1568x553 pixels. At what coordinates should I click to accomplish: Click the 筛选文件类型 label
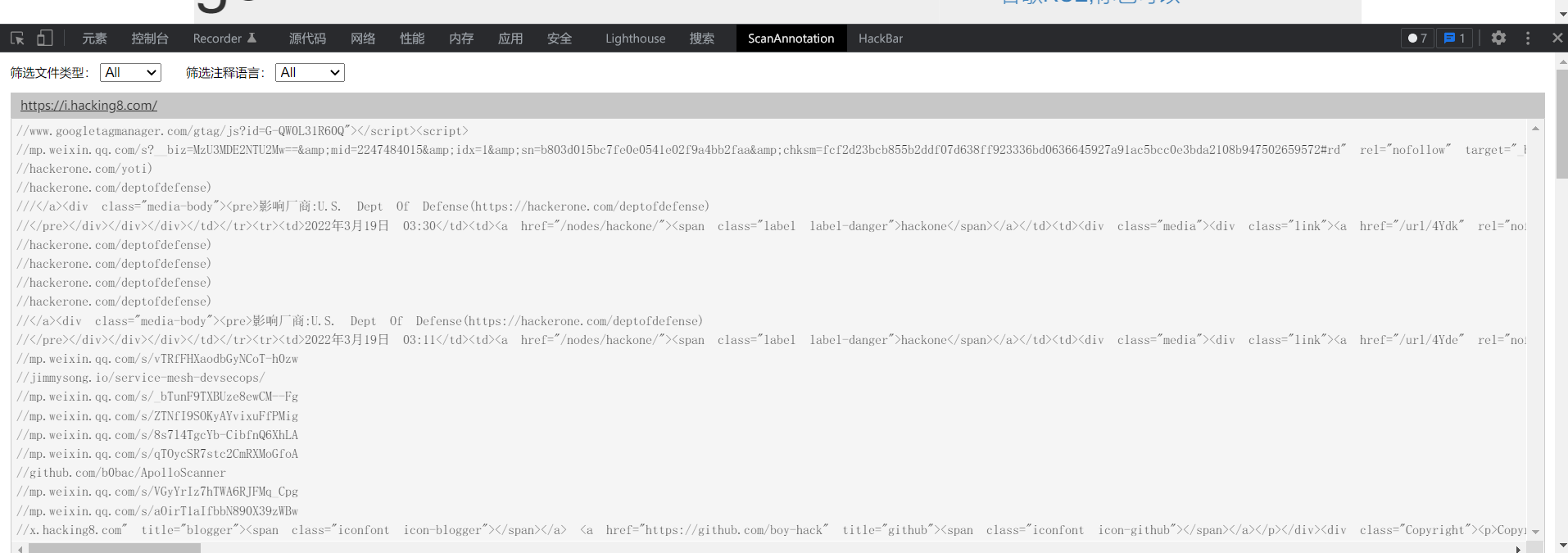tap(50, 73)
